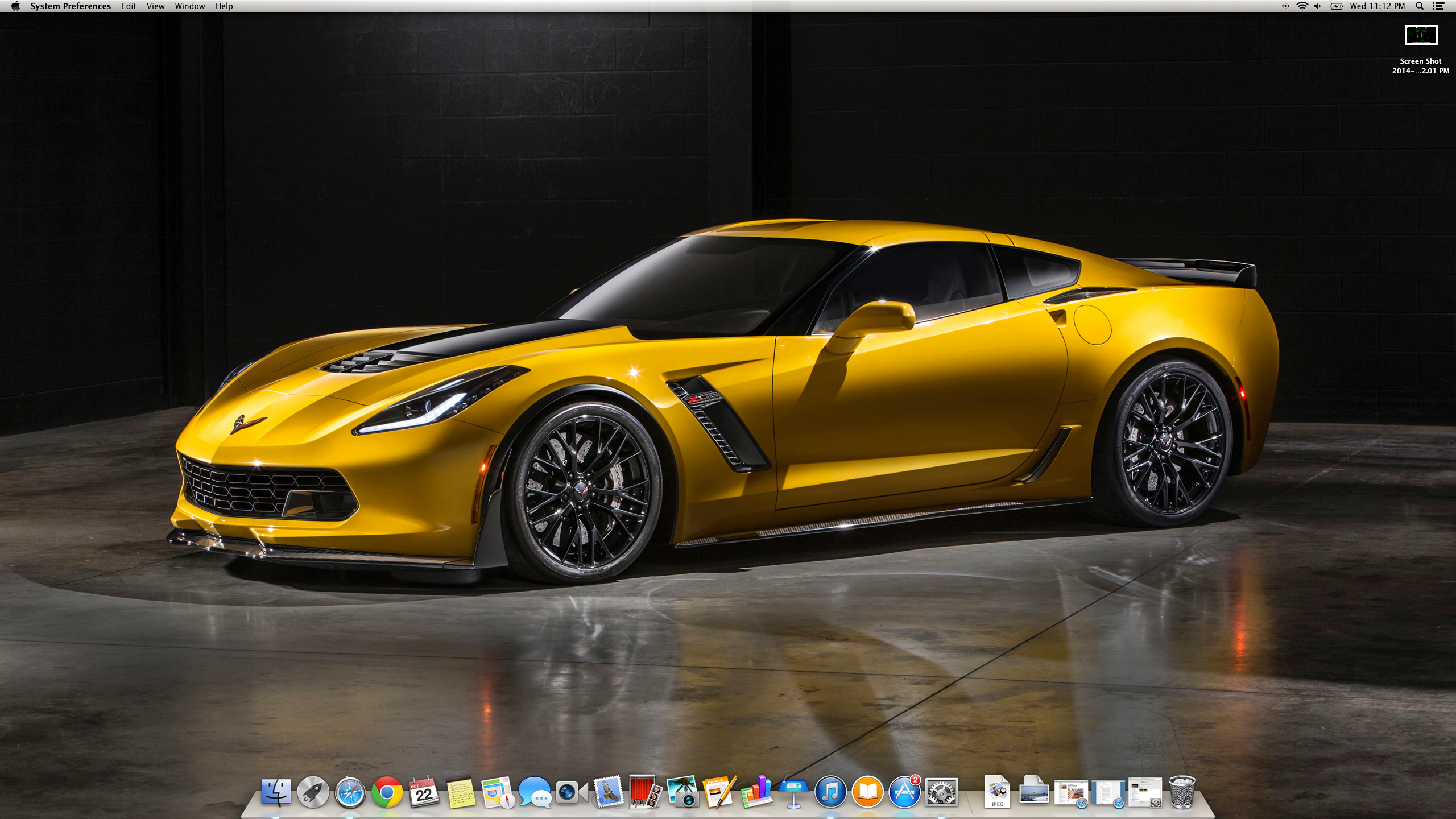
Task: Open the System Preferences application menu
Action: click(71, 6)
